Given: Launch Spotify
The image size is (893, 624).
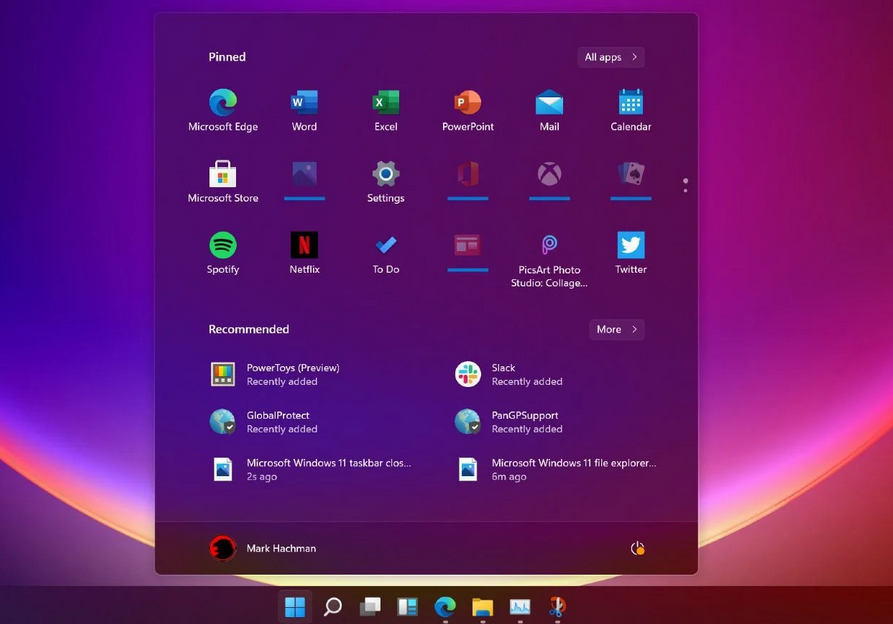Looking at the screenshot, I should click(x=223, y=253).
